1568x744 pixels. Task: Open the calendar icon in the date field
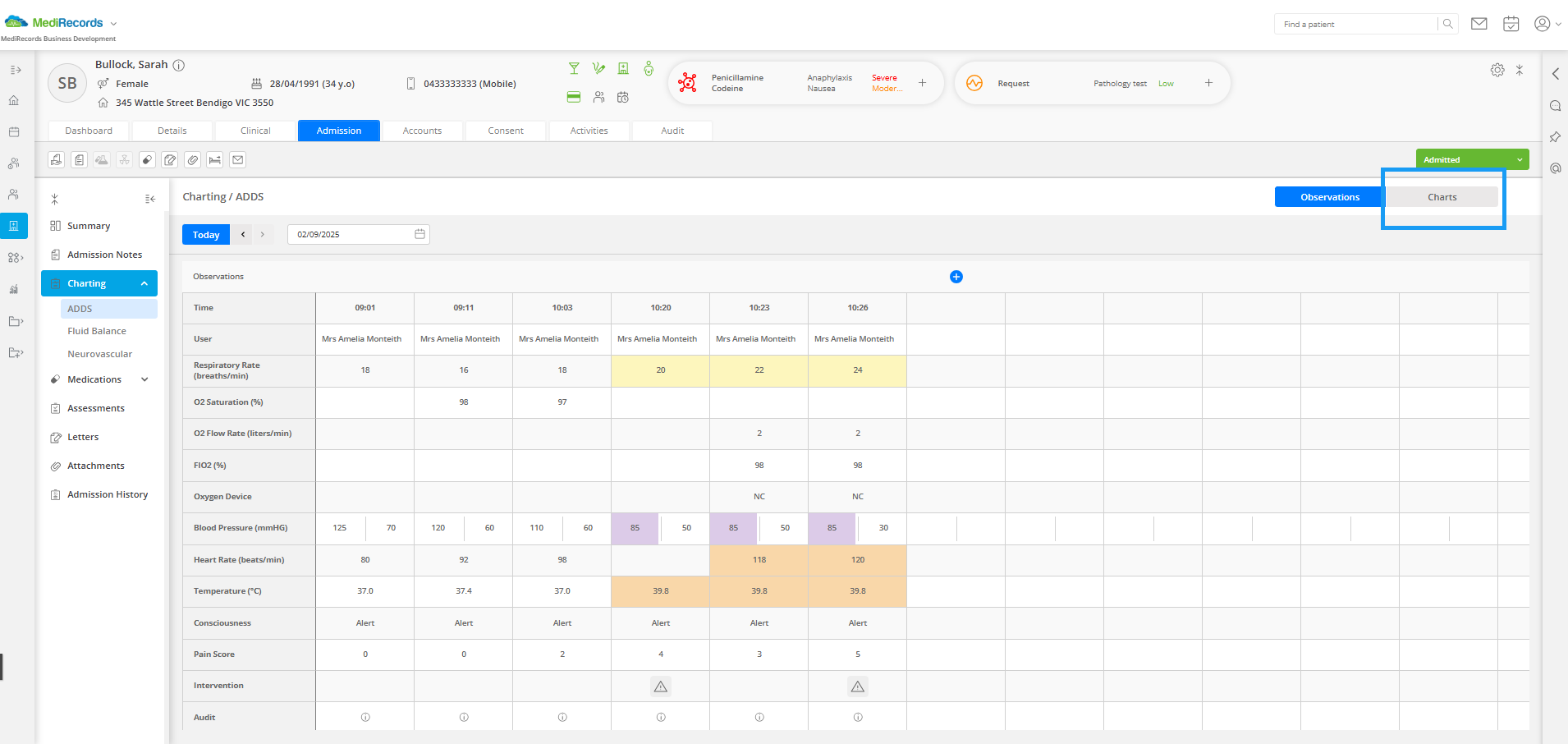point(420,234)
